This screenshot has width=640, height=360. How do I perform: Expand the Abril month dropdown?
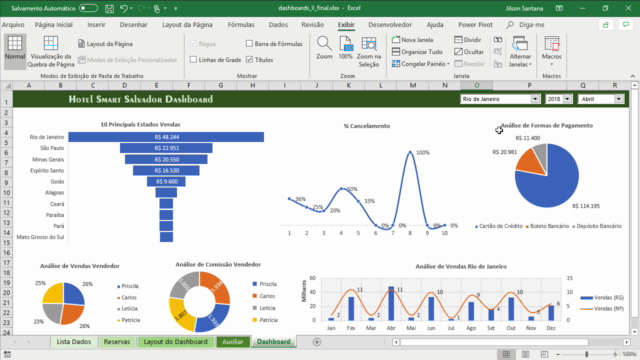pyautogui.click(x=619, y=99)
